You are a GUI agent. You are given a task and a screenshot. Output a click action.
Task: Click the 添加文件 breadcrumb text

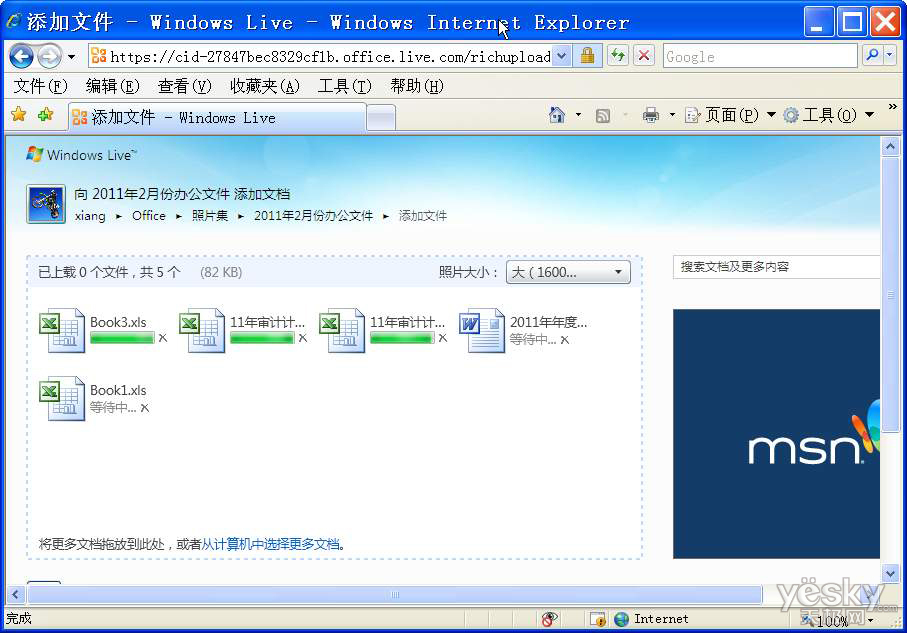422,216
